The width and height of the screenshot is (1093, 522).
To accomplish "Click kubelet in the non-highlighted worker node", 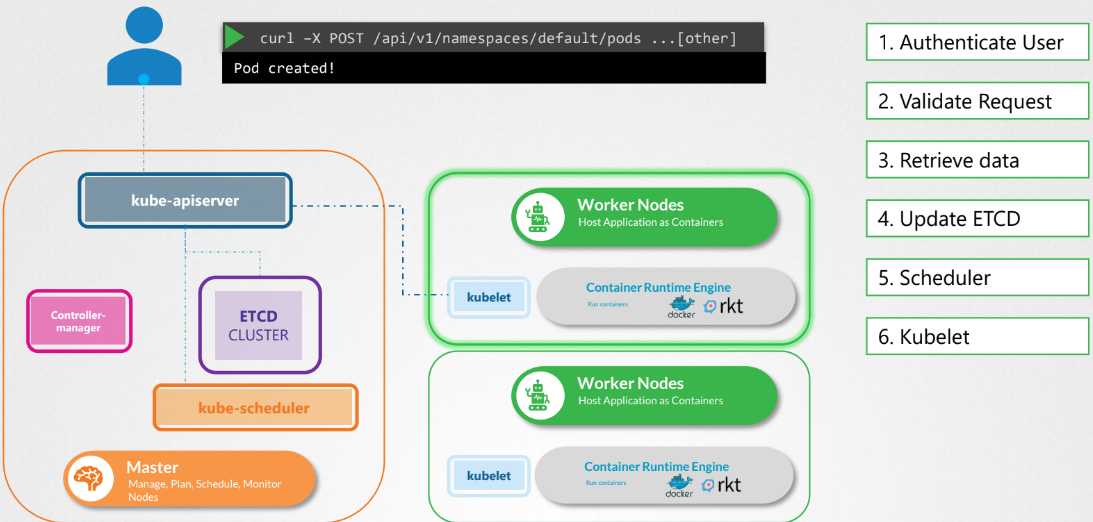I will (488, 475).
